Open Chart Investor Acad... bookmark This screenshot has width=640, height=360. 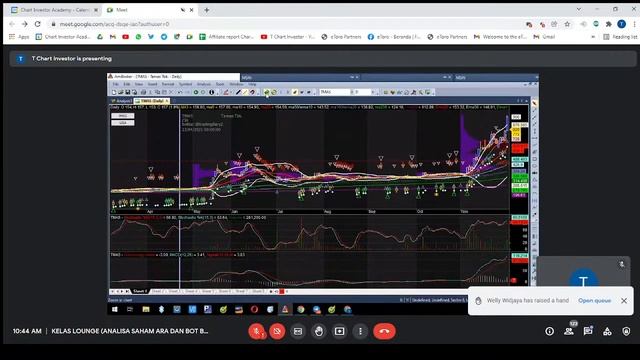point(63,37)
